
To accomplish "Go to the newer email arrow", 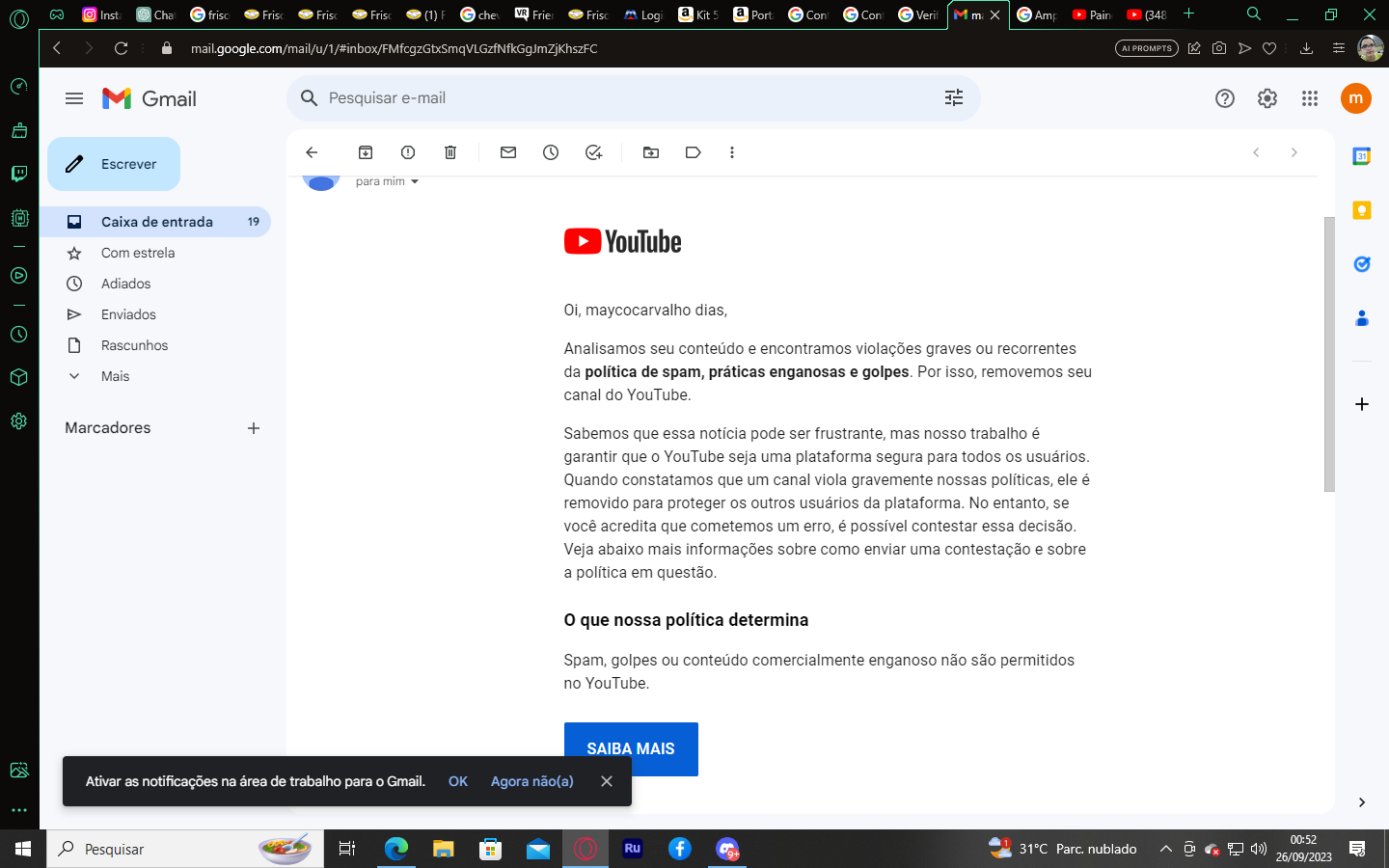I will tap(1256, 152).
